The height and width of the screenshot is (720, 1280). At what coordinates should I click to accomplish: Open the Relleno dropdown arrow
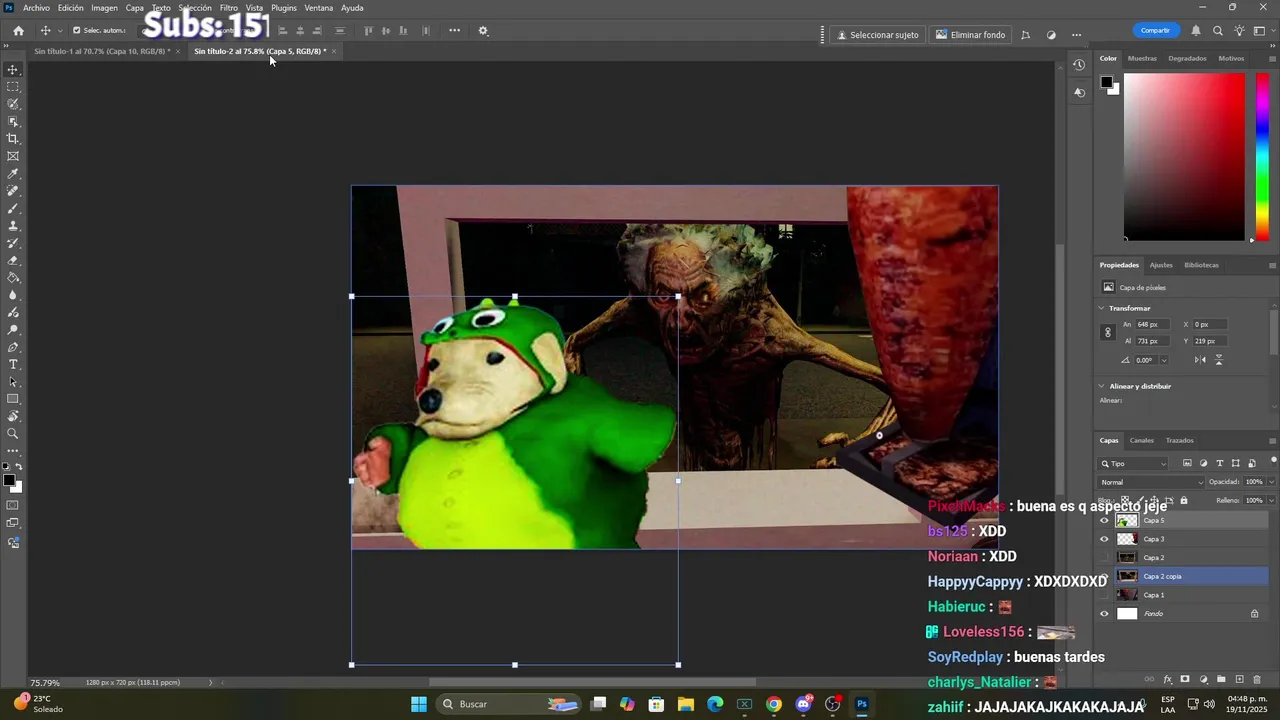click(x=1271, y=500)
